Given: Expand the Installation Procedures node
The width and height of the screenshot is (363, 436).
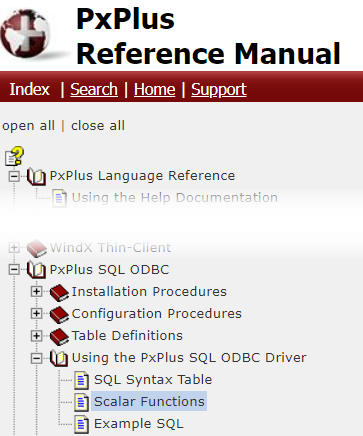Looking at the screenshot, I should pyautogui.click(x=36, y=292).
